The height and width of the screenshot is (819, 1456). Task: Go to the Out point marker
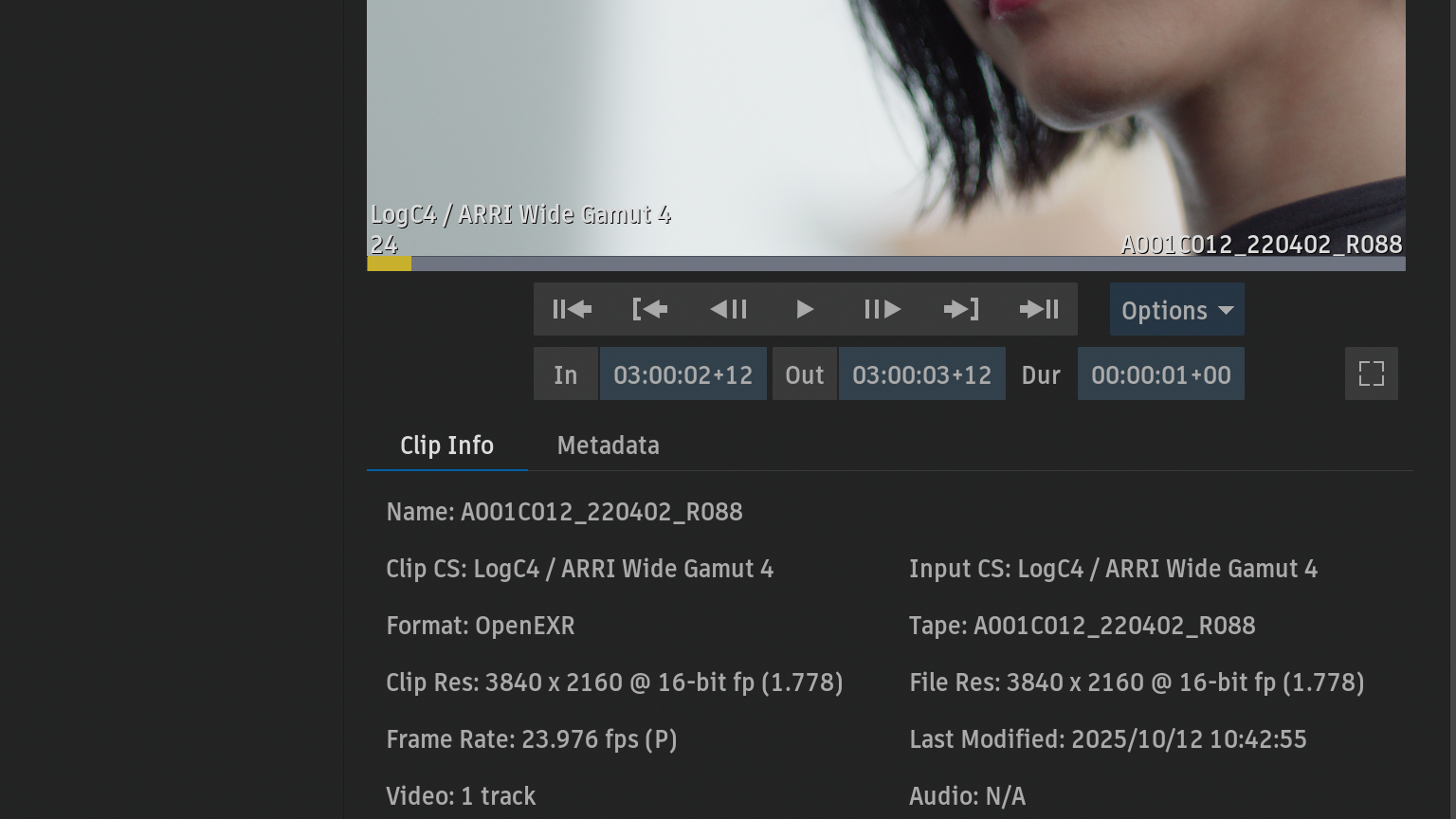961,309
